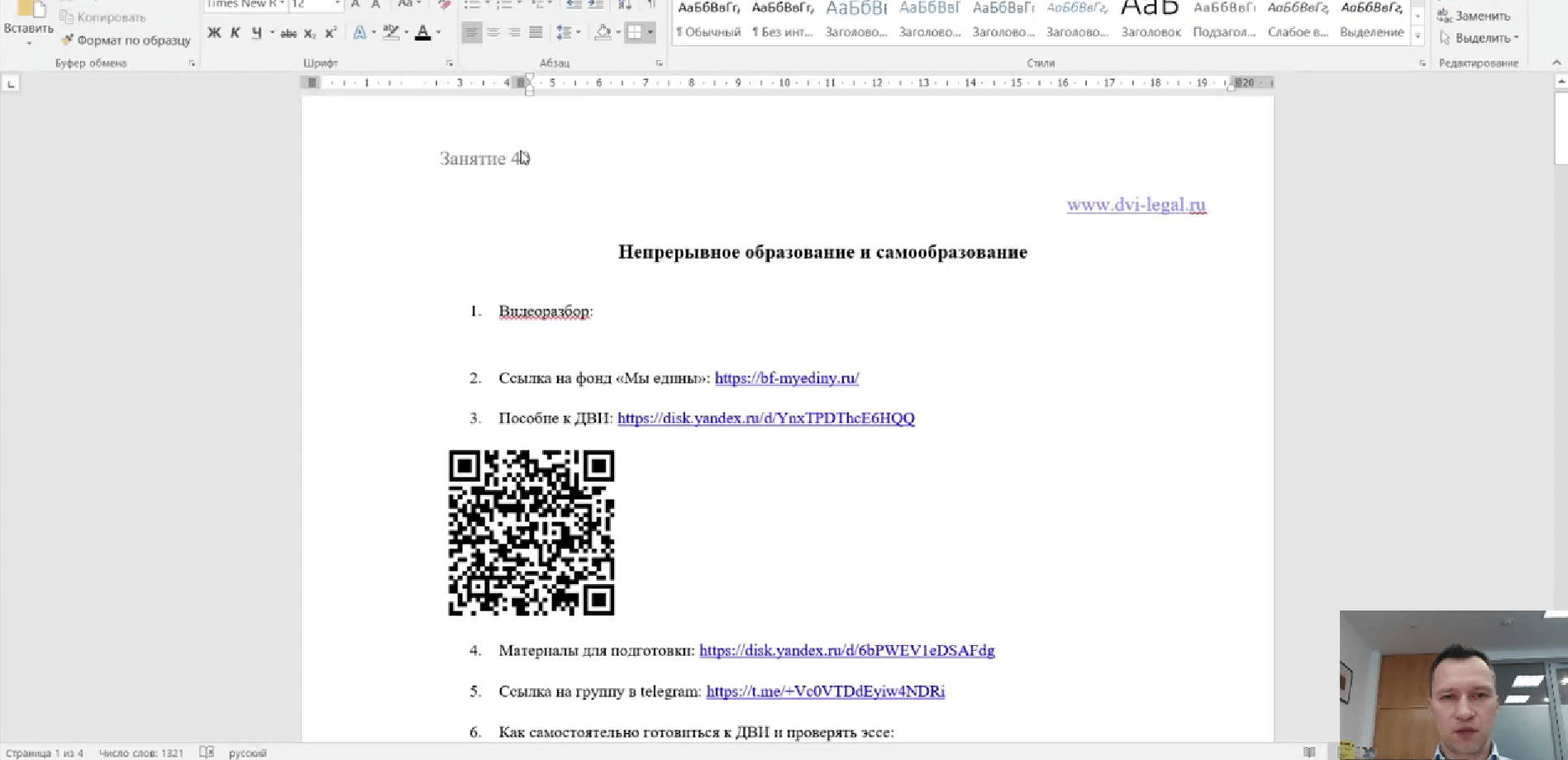The height and width of the screenshot is (760, 1568).
Task: Apply the red font color swatch
Action: (x=422, y=32)
